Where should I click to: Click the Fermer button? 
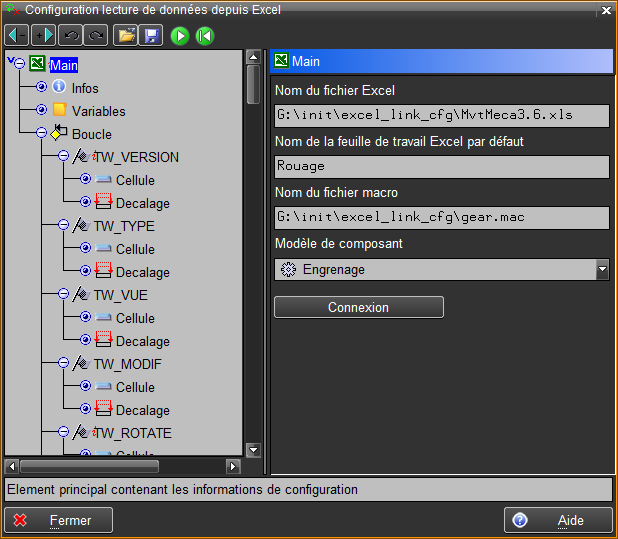(59, 520)
